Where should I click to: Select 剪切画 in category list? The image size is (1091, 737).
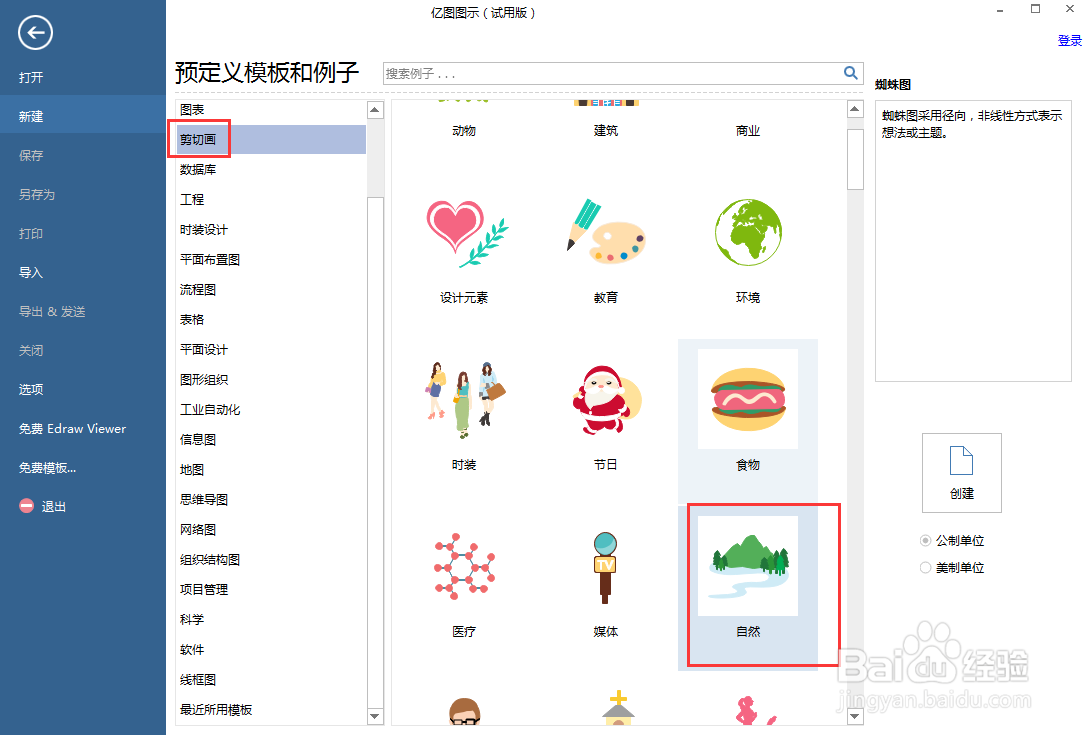click(271, 139)
